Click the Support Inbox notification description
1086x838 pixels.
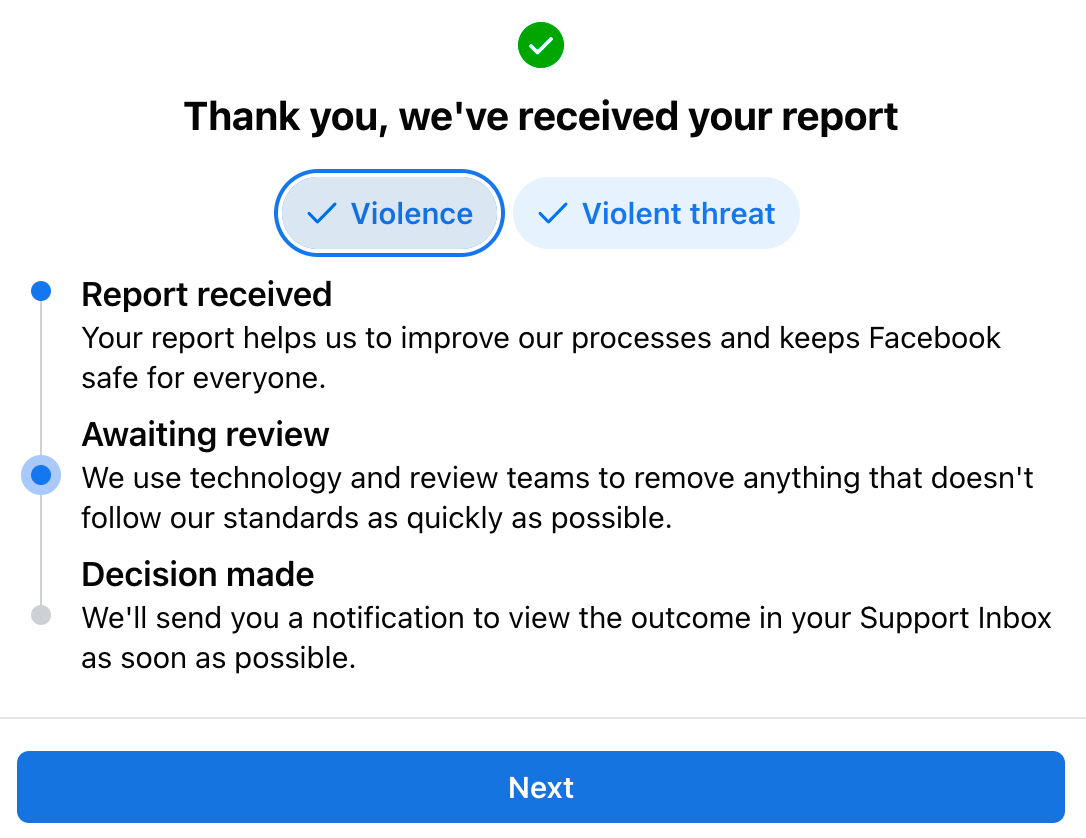tap(566, 638)
